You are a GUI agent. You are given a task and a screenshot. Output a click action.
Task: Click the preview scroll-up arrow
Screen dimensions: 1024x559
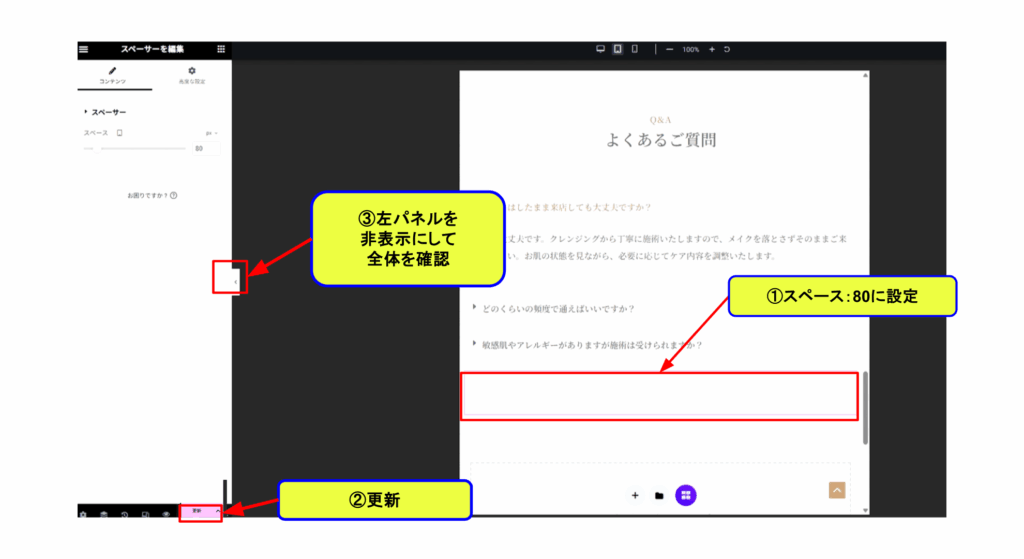click(x=865, y=75)
